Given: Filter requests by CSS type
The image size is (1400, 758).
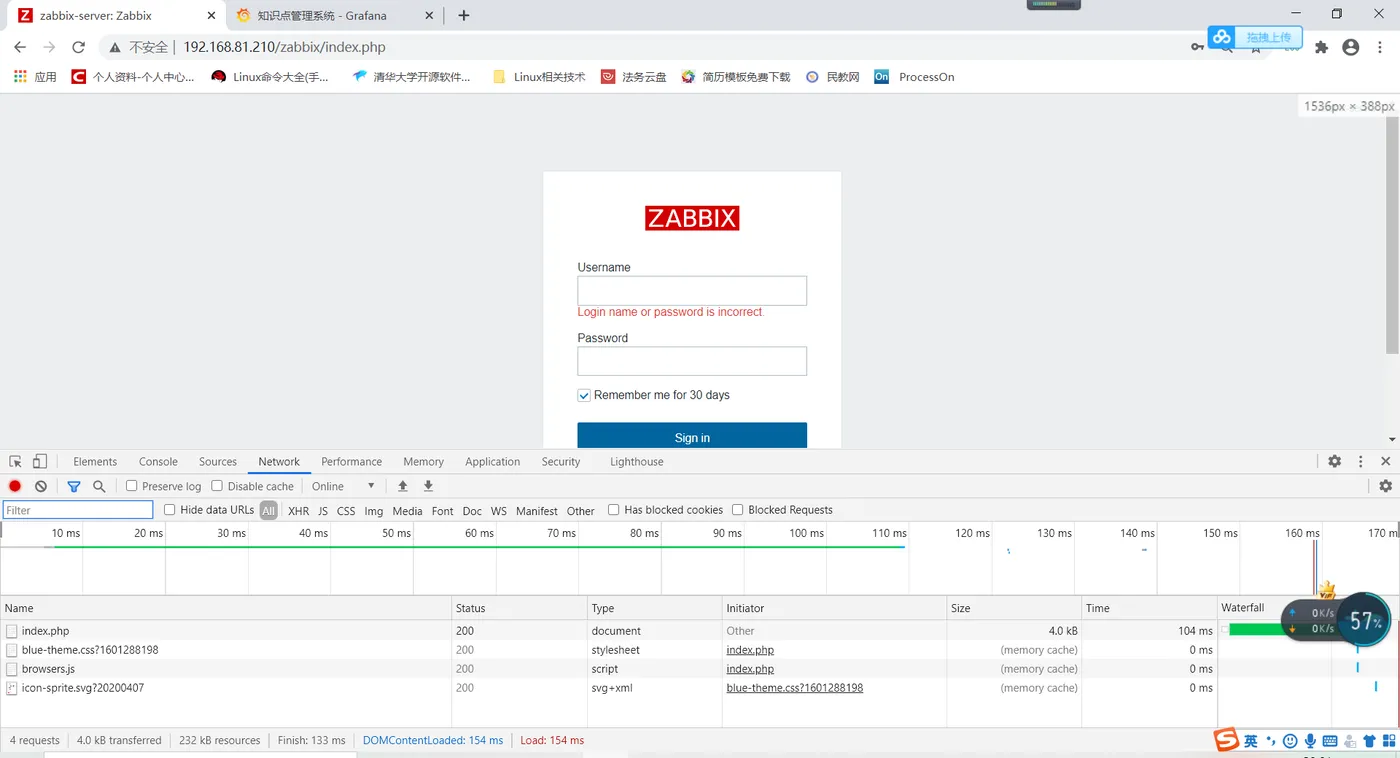Looking at the screenshot, I should point(346,511).
